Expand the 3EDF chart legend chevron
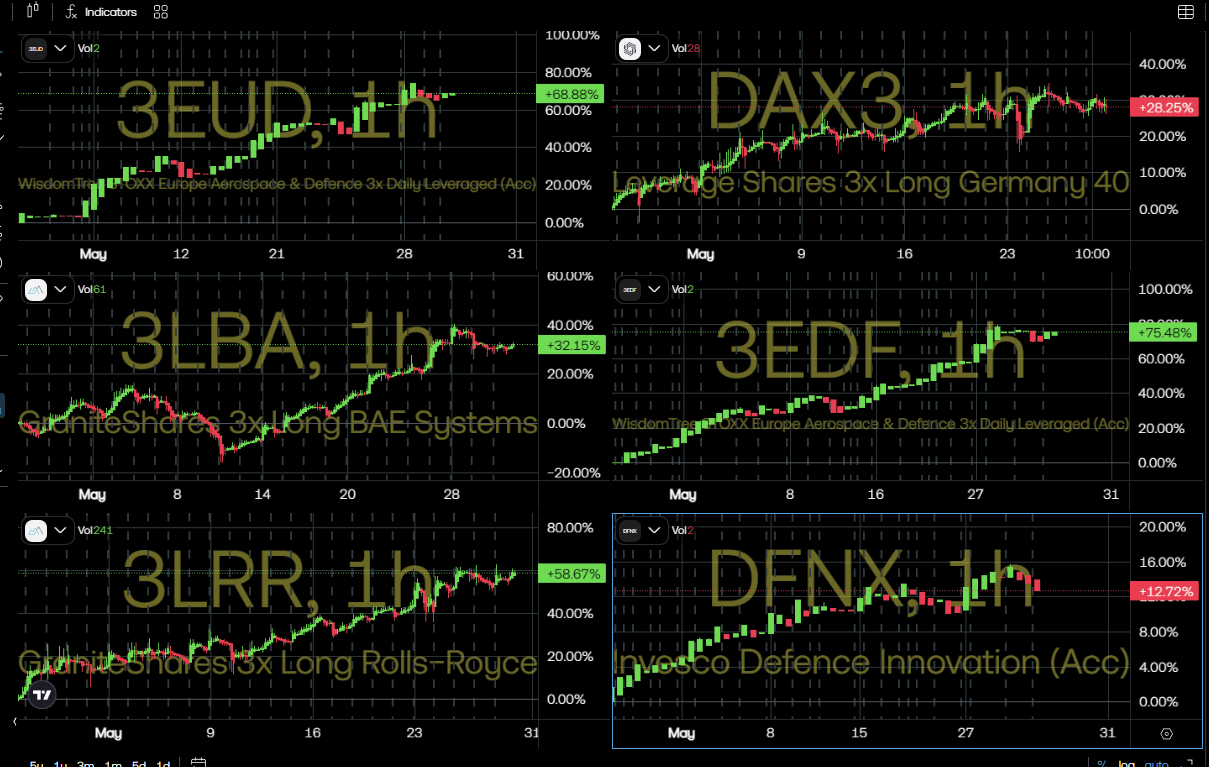This screenshot has width=1209, height=767. 655,290
